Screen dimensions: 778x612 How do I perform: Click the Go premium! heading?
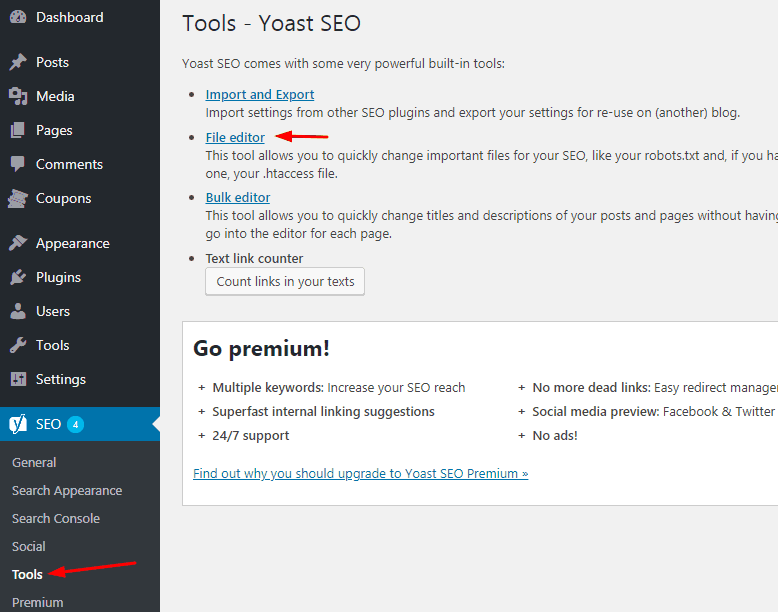click(x=261, y=348)
